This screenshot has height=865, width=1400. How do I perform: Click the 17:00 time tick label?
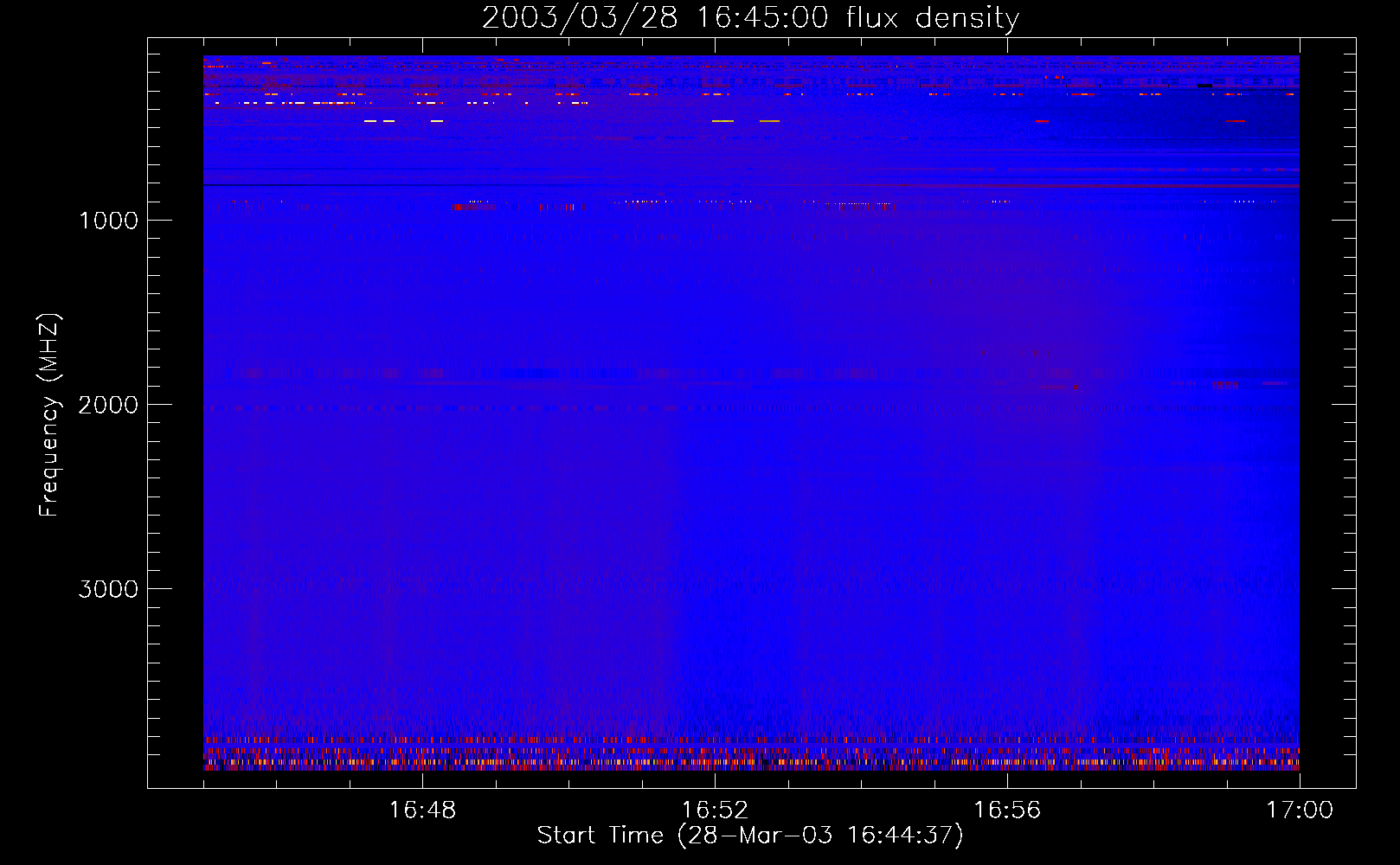[x=1300, y=810]
